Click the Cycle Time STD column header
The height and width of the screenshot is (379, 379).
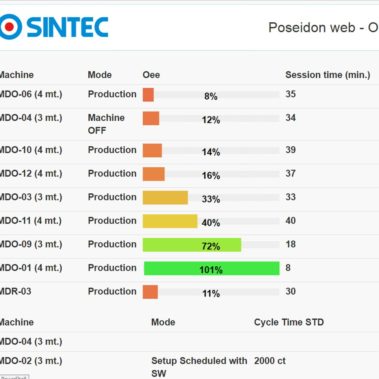coord(289,322)
